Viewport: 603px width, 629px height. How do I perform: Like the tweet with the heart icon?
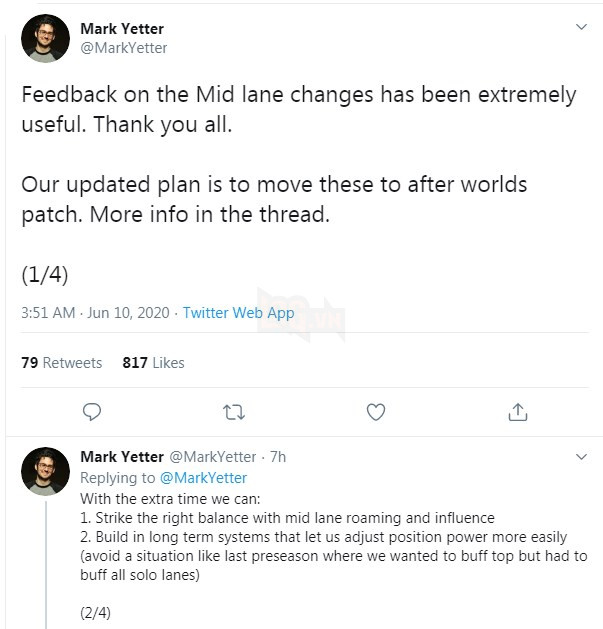click(376, 411)
